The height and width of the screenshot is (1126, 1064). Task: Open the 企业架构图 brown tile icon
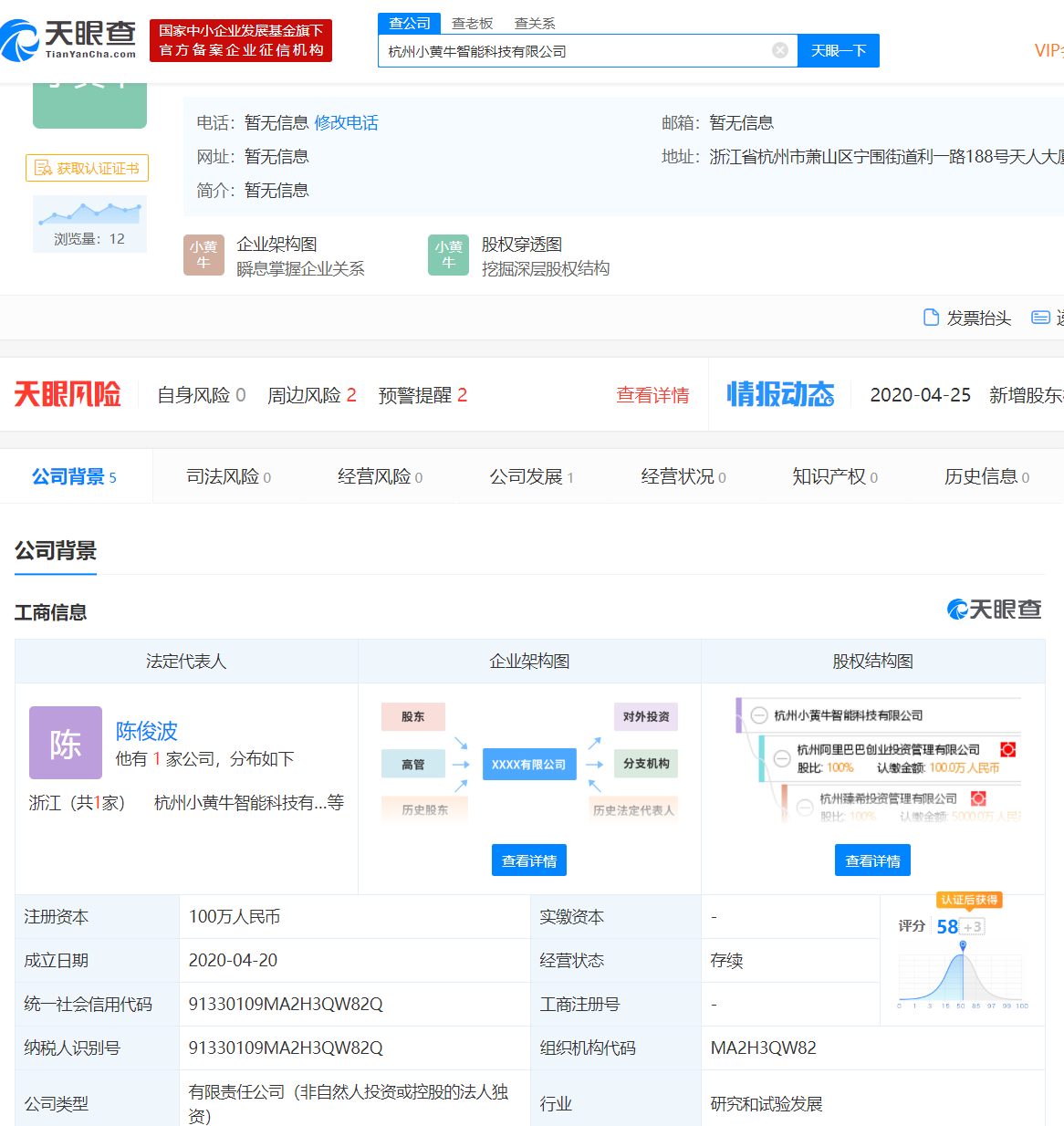pyautogui.click(x=203, y=255)
